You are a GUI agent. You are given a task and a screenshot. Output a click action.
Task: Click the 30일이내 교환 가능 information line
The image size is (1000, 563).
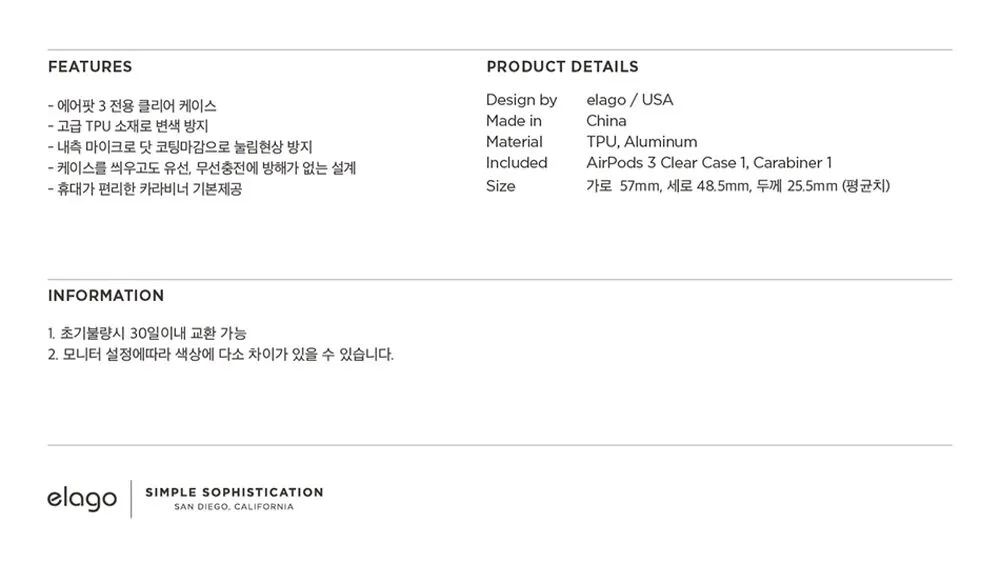(147, 333)
